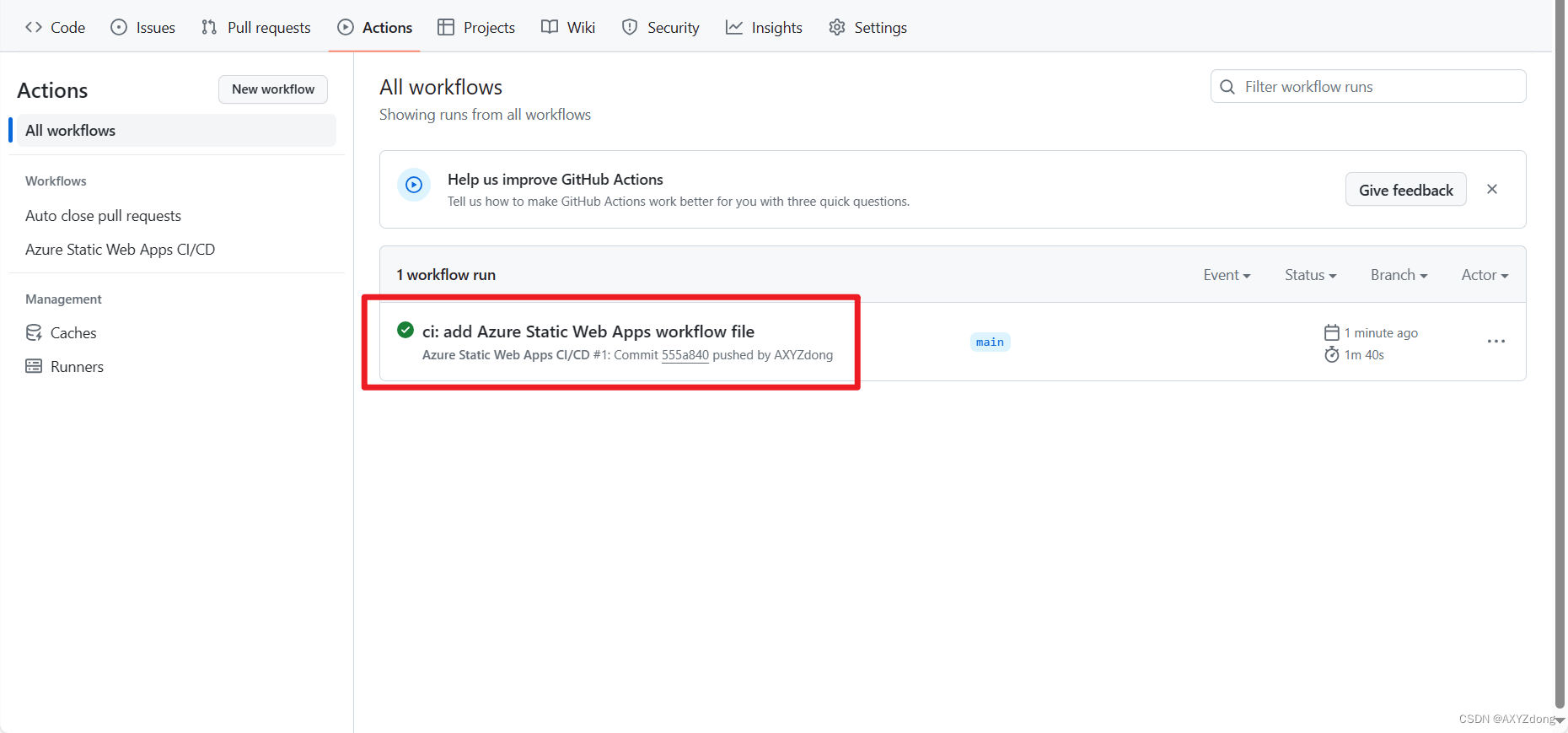Image resolution: width=1568 pixels, height=733 pixels.
Task: Switch to the Security tab
Action: tap(661, 27)
